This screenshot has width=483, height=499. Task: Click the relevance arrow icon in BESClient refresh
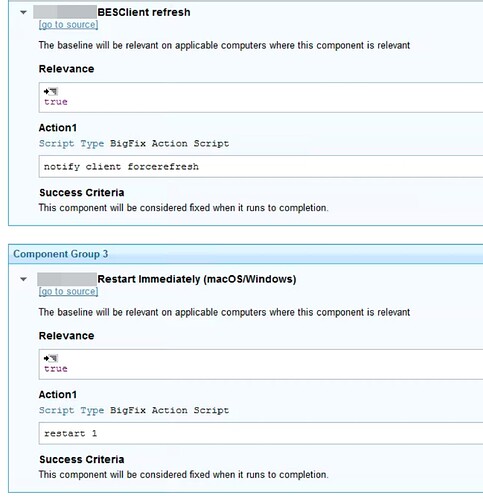coord(51,91)
